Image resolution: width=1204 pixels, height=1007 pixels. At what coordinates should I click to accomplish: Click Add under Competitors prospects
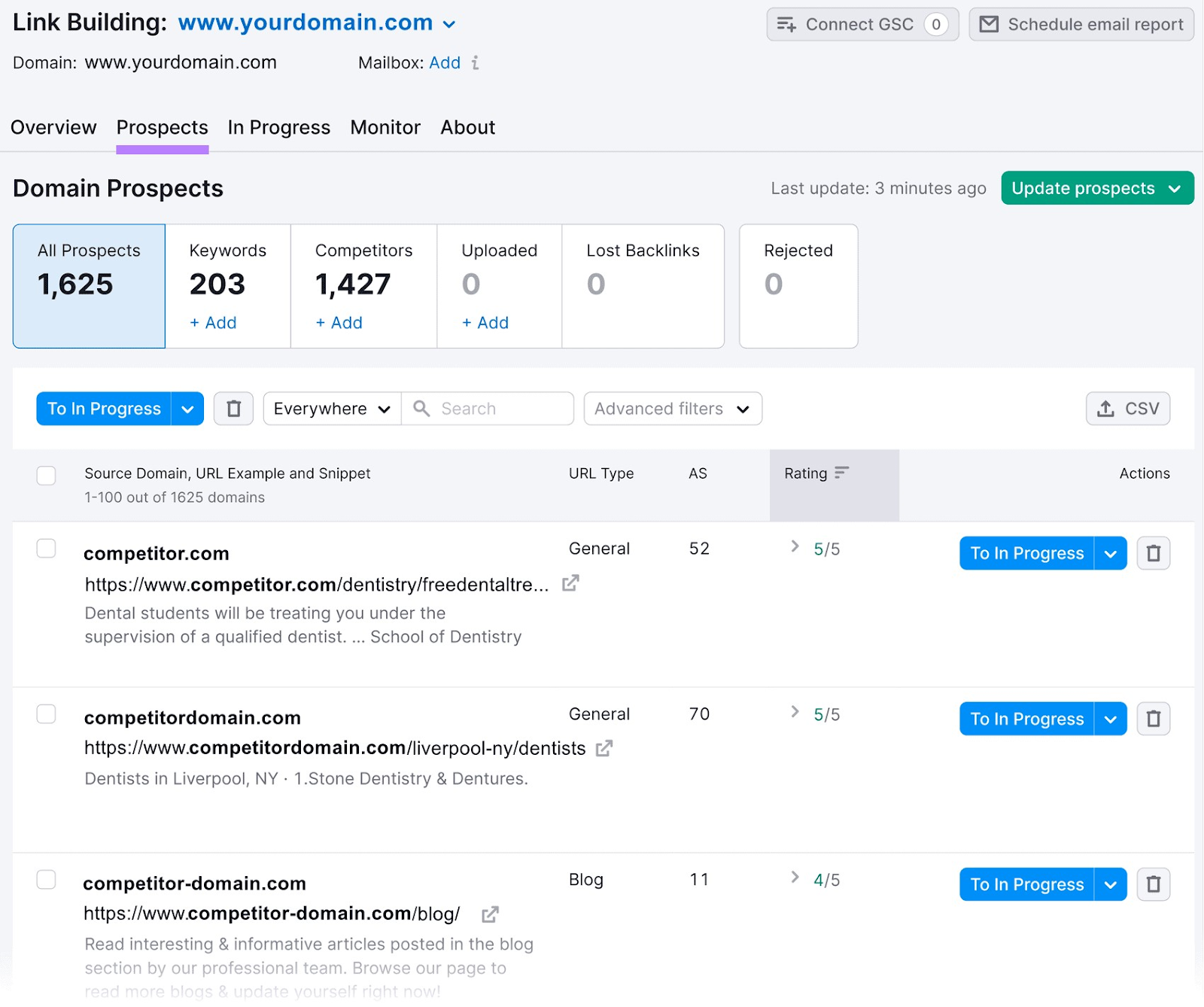click(339, 322)
